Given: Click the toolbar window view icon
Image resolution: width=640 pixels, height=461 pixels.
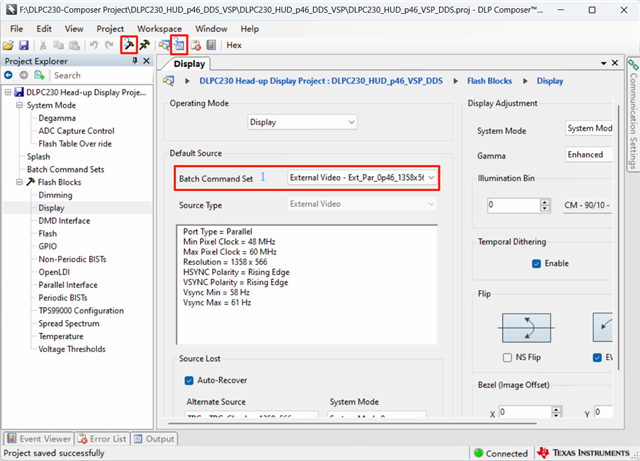Looking at the screenshot, I should pyautogui.click(x=179, y=45).
